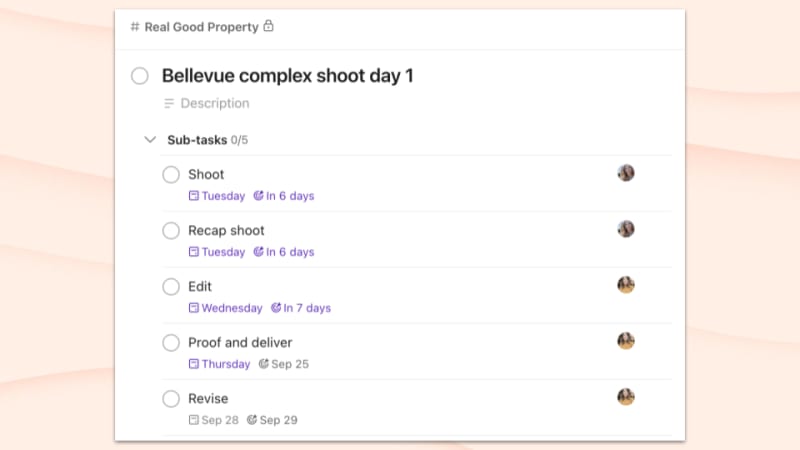
Task: Click the assignee avatar on the Edit sub-task
Action: [626, 285]
